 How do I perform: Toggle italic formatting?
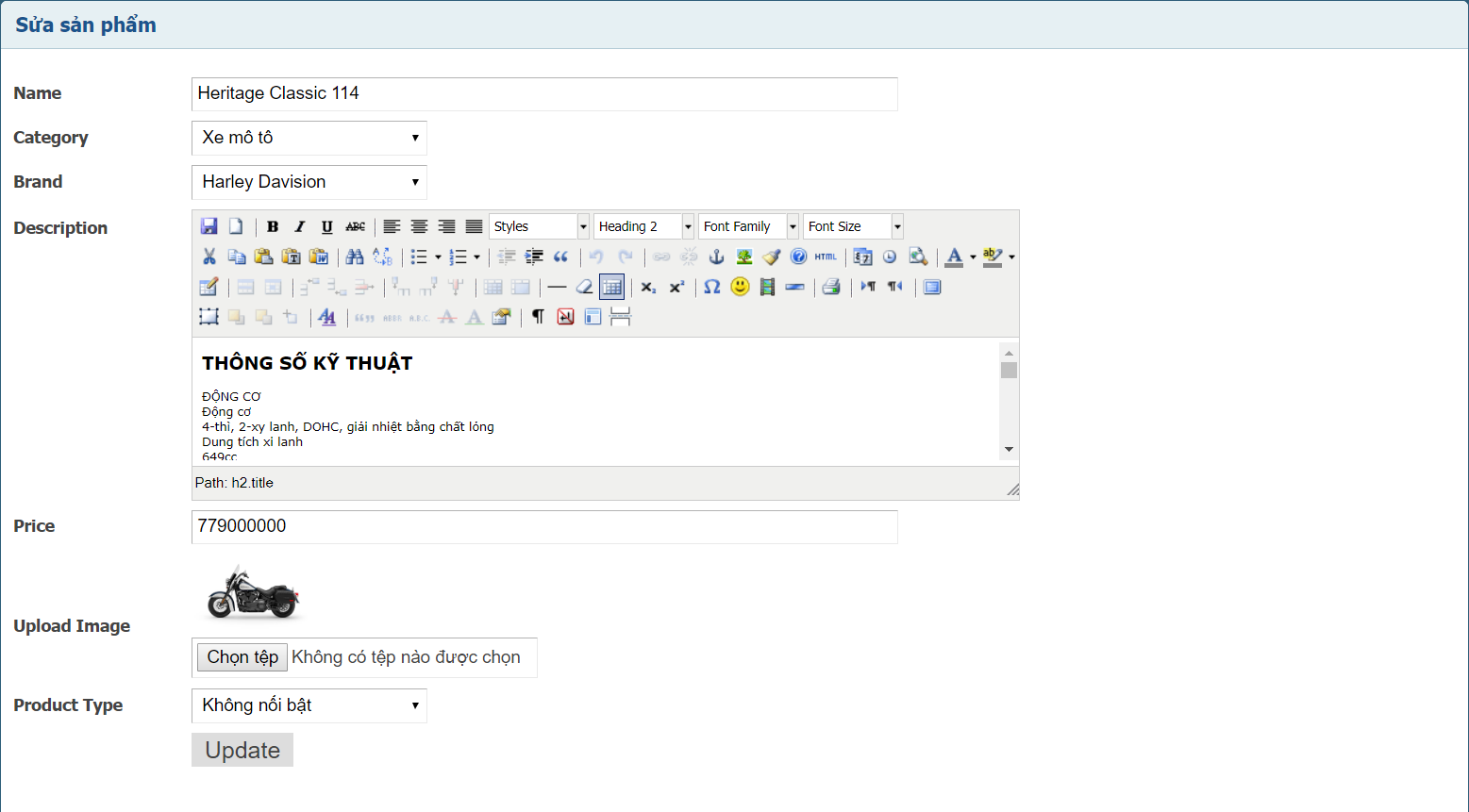(x=300, y=226)
